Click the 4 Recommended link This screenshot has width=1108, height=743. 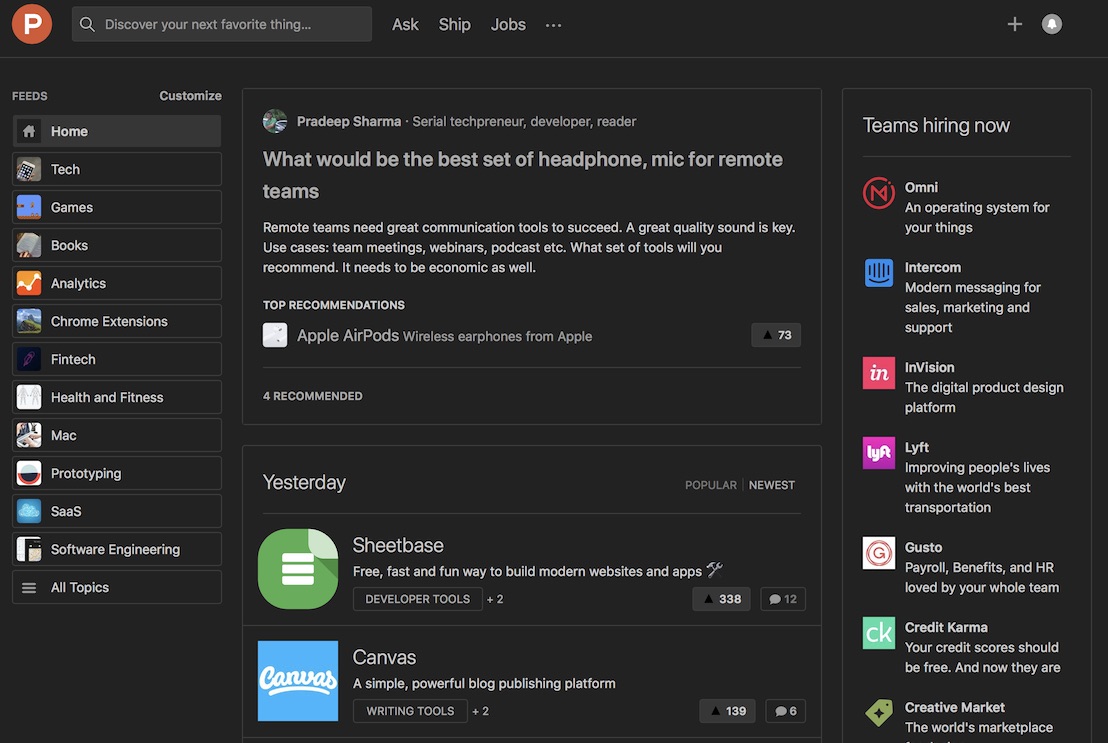click(x=312, y=396)
